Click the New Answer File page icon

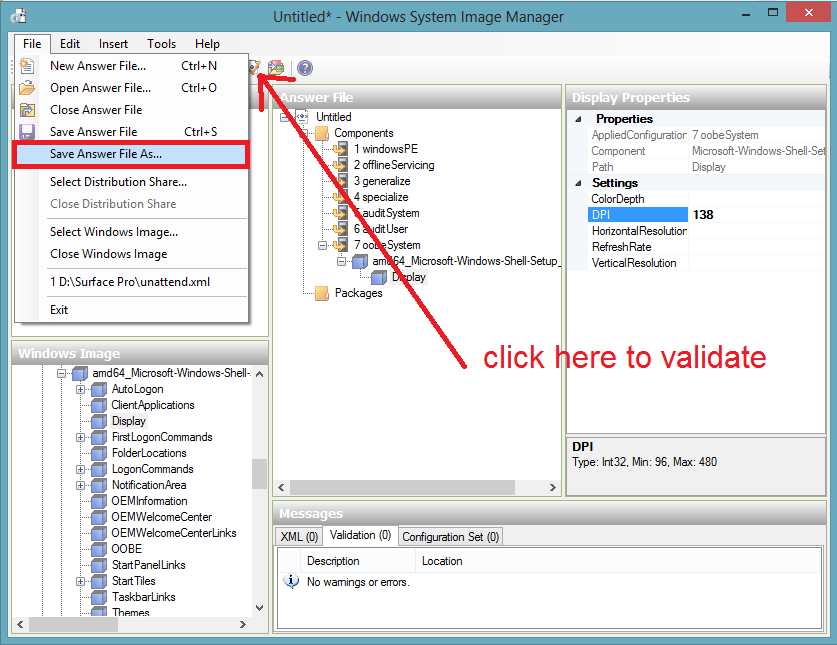click(27, 66)
